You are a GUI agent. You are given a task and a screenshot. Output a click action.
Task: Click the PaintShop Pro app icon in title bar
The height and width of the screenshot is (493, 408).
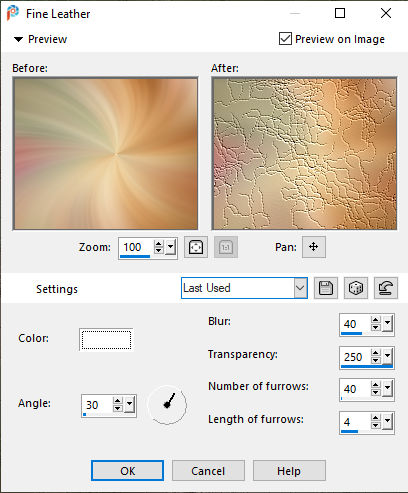point(13,13)
